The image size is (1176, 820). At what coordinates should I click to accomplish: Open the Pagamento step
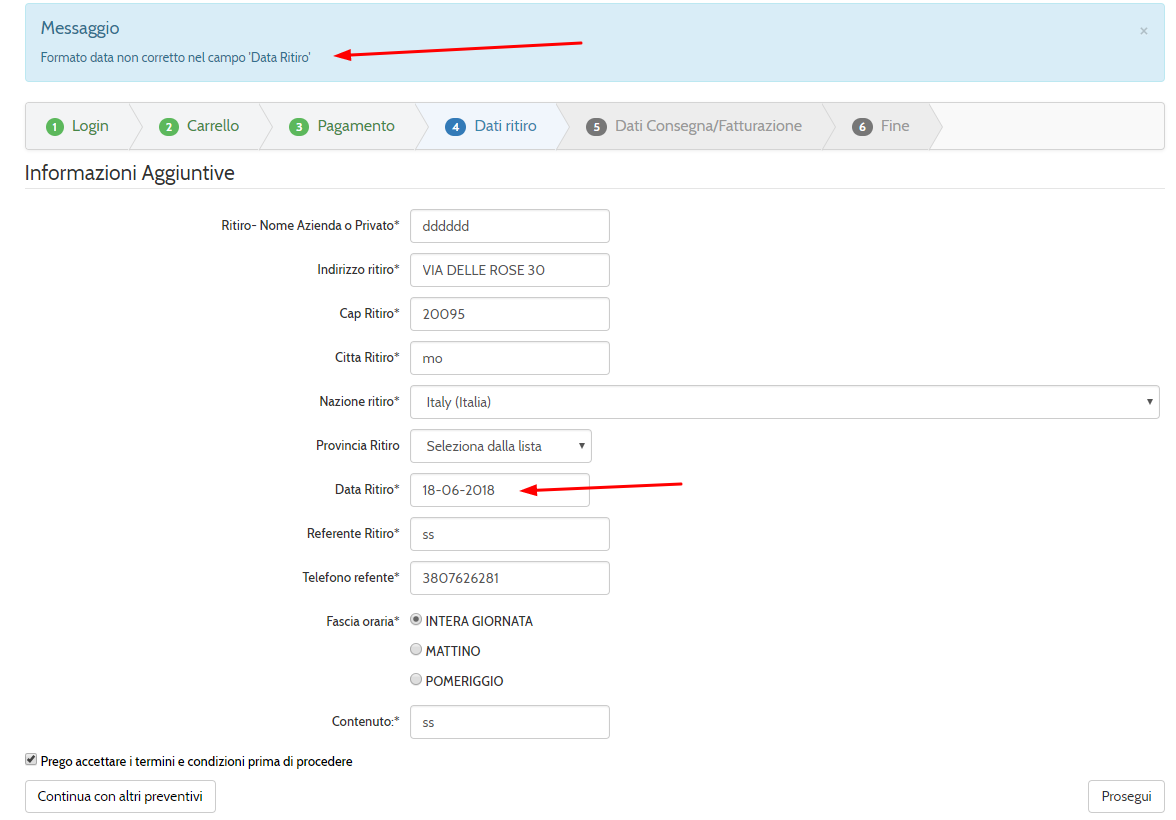point(342,126)
